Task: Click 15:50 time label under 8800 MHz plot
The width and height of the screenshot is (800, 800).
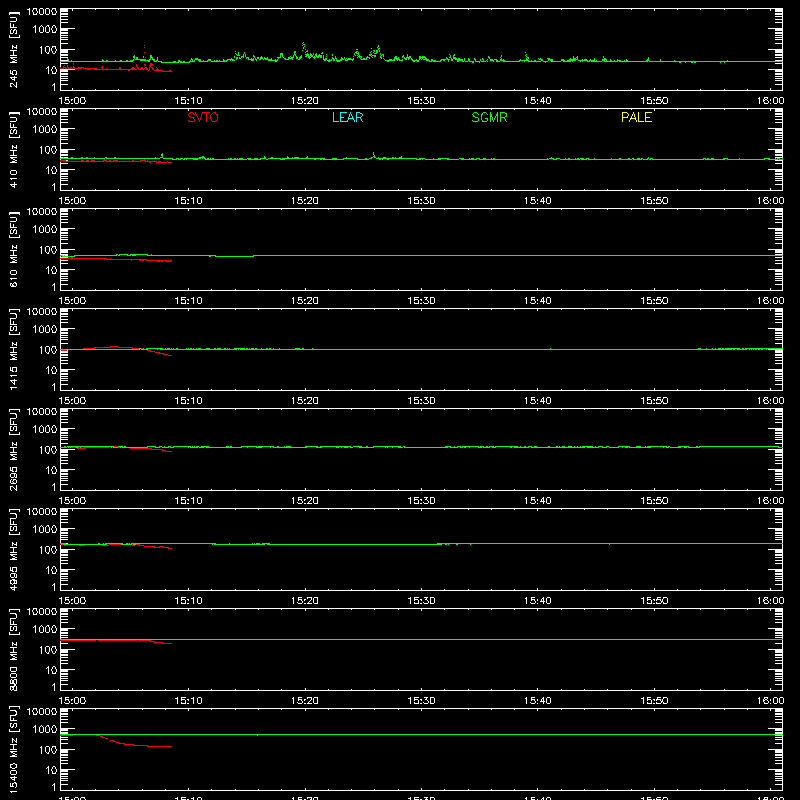Action: point(654,701)
